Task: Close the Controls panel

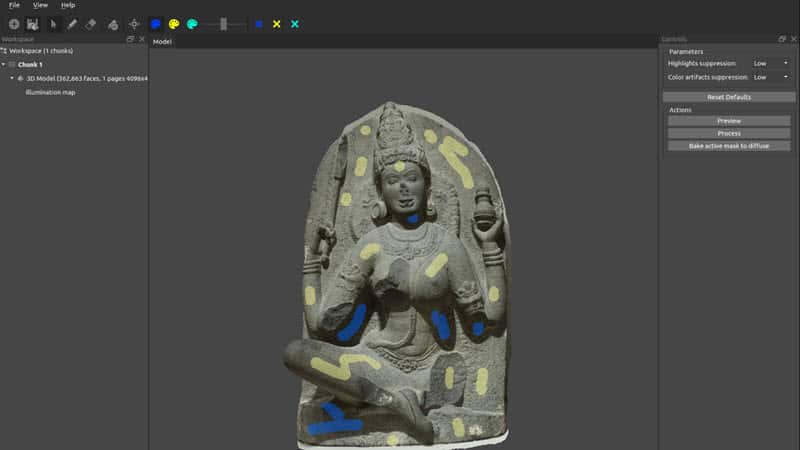Action: tap(793, 39)
